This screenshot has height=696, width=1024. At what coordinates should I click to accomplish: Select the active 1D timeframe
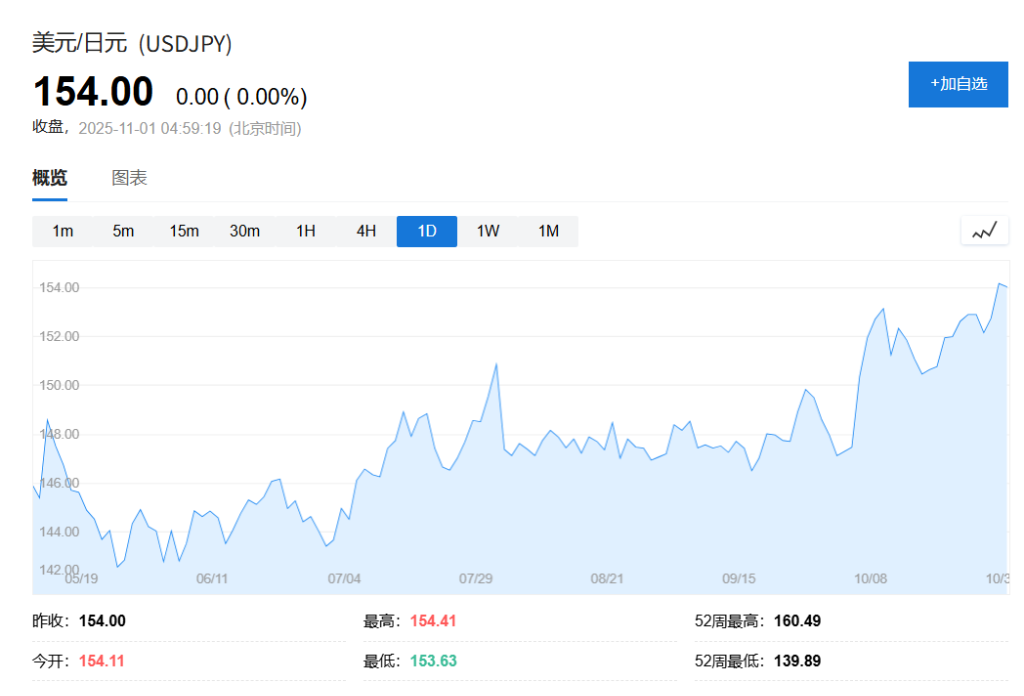(x=427, y=231)
